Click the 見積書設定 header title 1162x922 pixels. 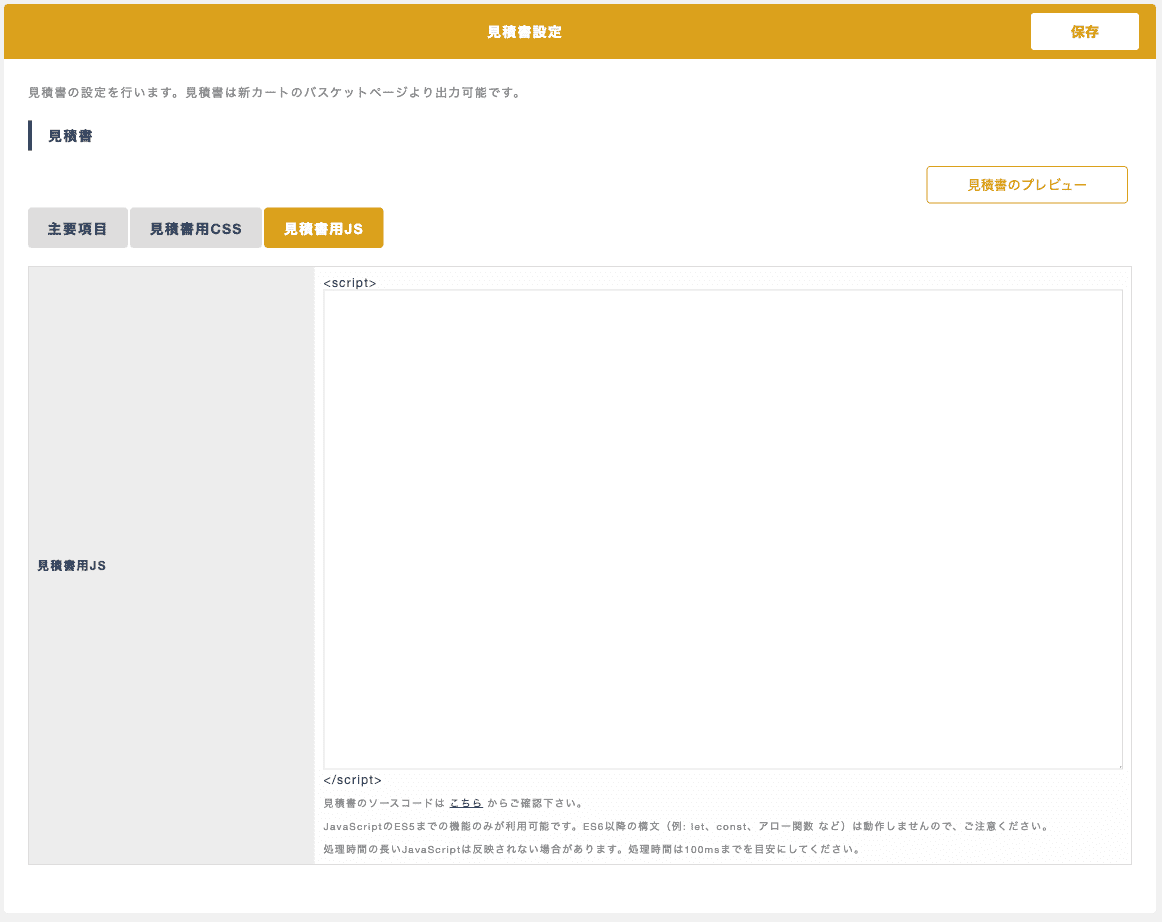coord(525,32)
